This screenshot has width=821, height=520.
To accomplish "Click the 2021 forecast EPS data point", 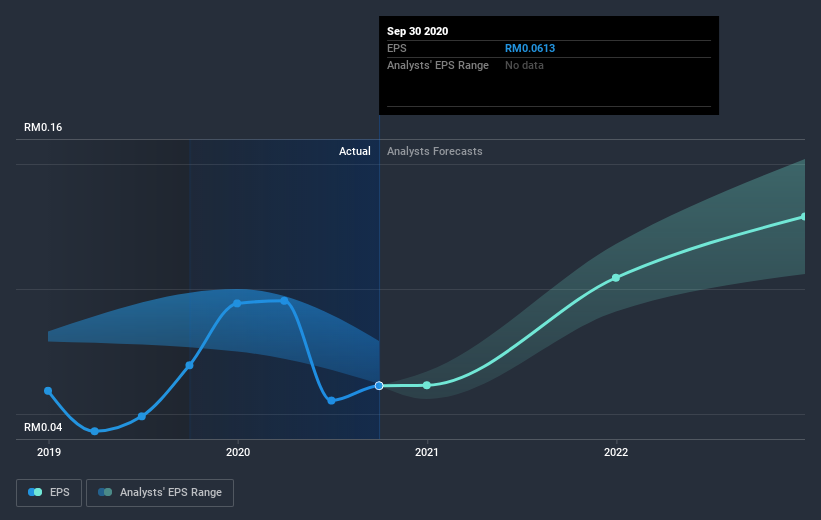I will click(427, 385).
